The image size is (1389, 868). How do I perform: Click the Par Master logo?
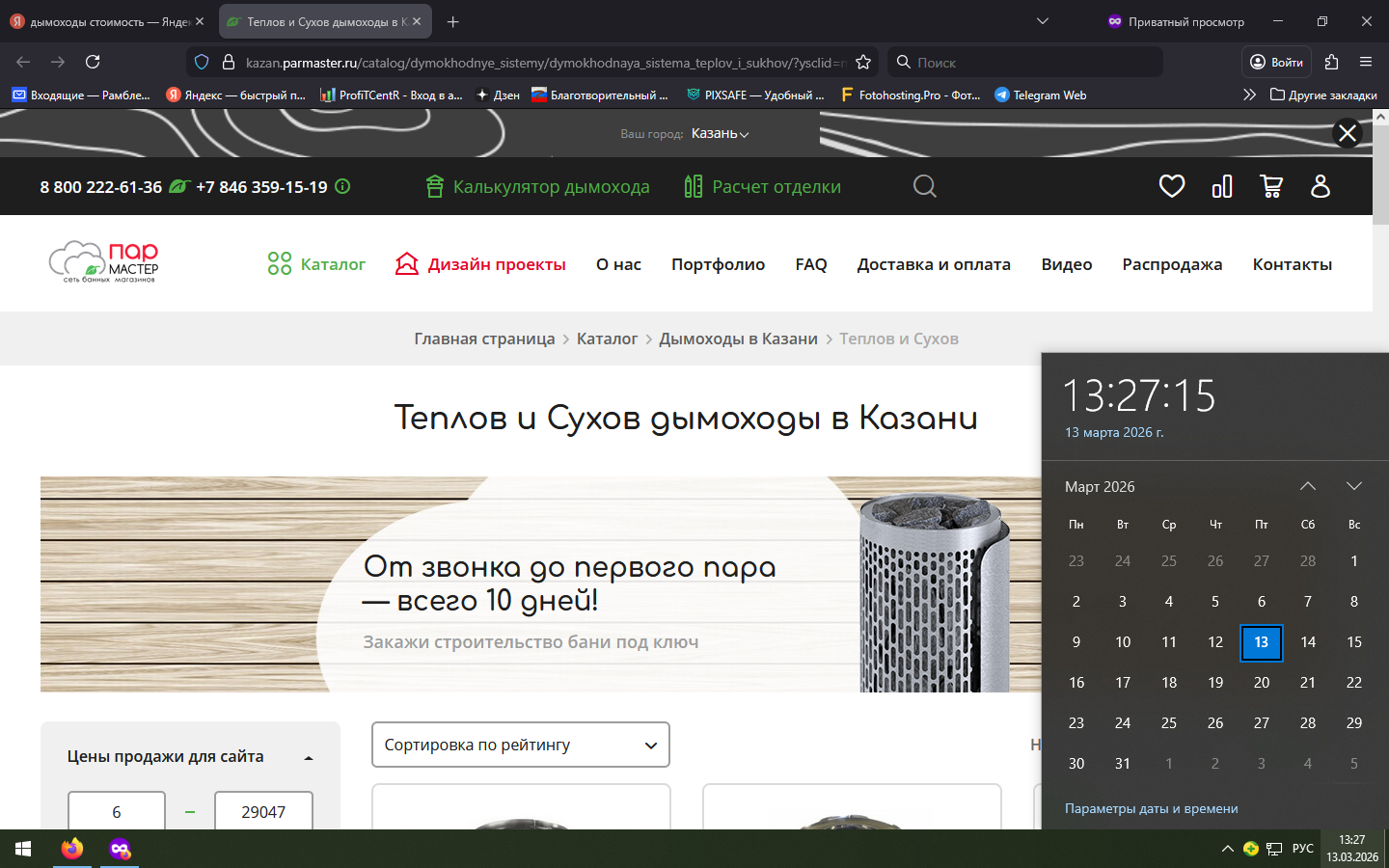(104, 262)
